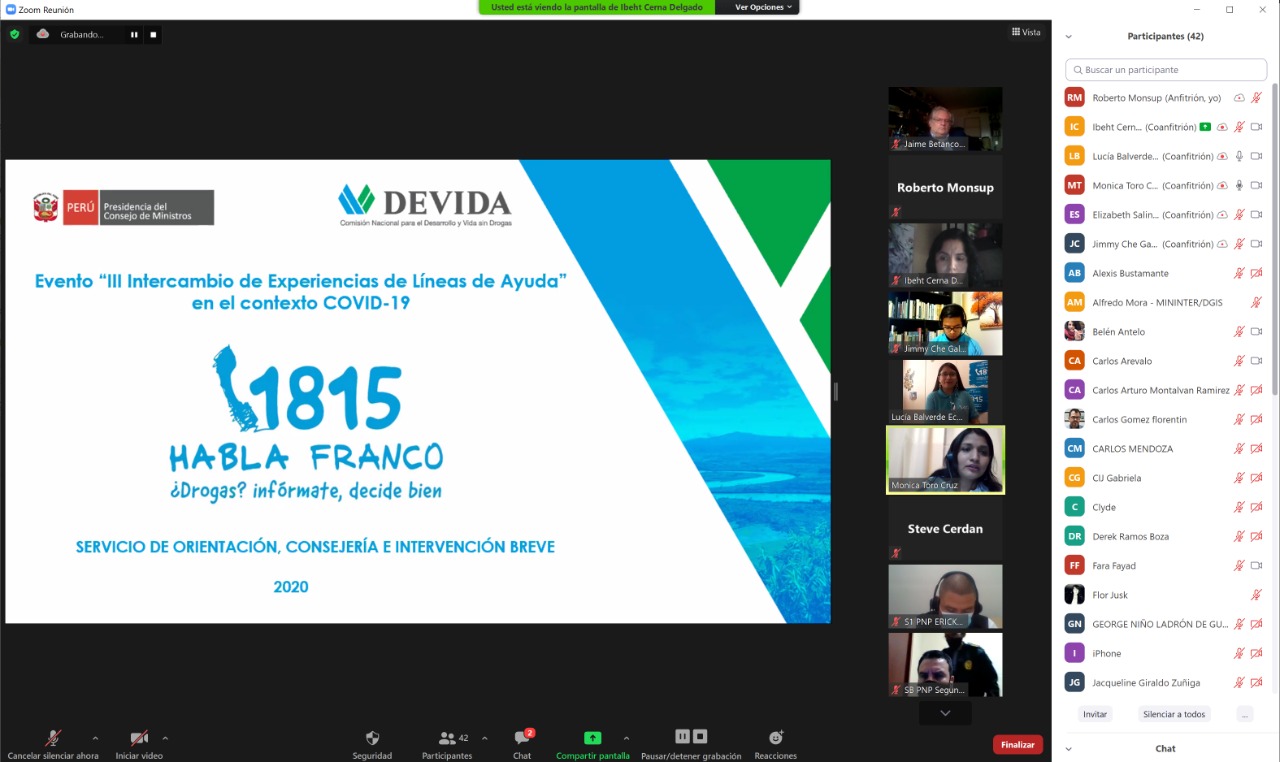Toggle Lucía Balverde's microphone icon

(1239, 156)
